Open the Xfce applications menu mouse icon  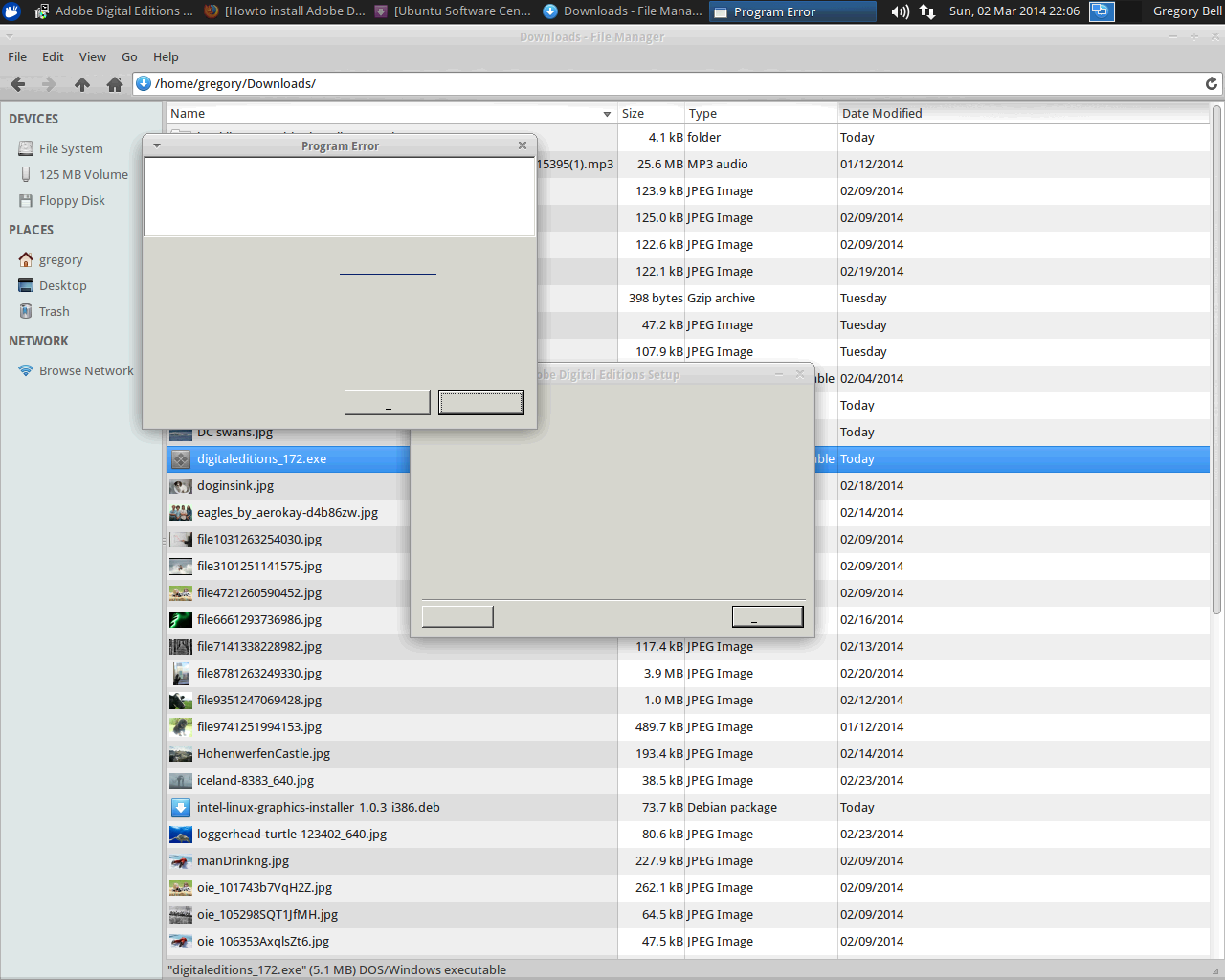[x=12, y=11]
